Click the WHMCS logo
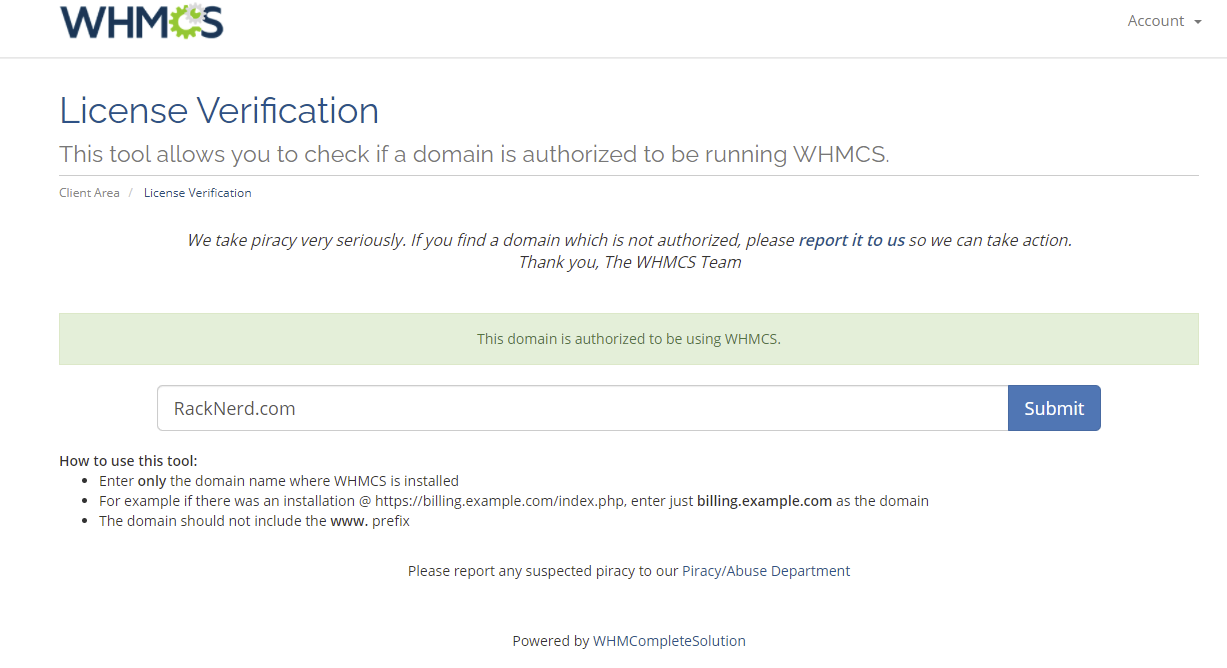The width and height of the screenshot is (1227, 668). click(141, 21)
